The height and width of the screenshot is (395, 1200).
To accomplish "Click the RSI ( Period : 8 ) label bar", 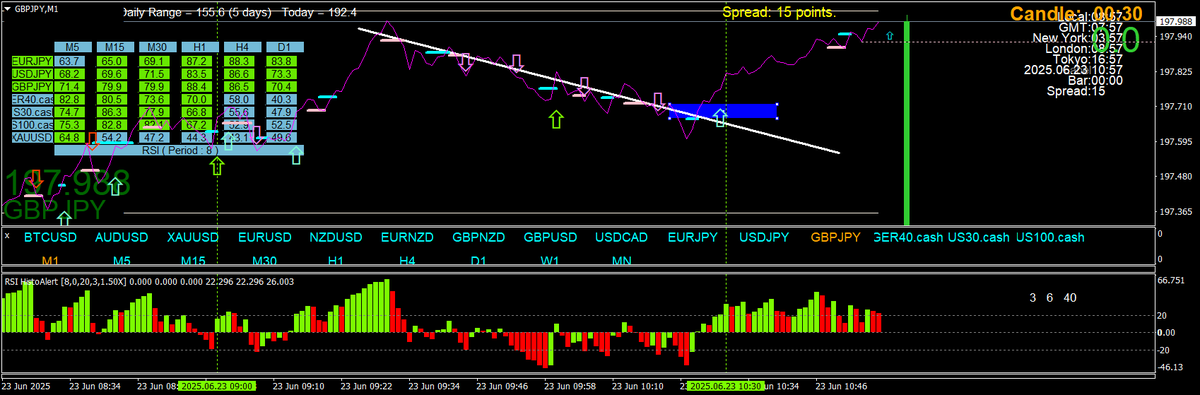I will (x=179, y=150).
